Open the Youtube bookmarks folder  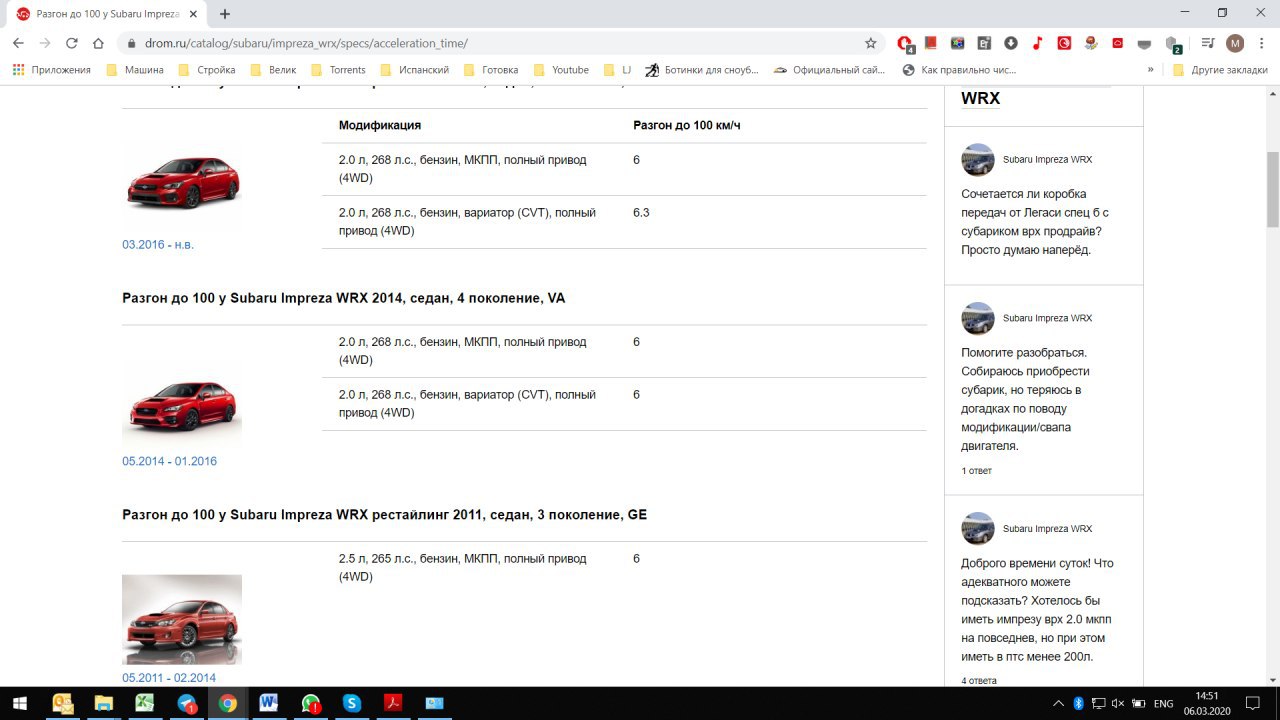click(561, 70)
